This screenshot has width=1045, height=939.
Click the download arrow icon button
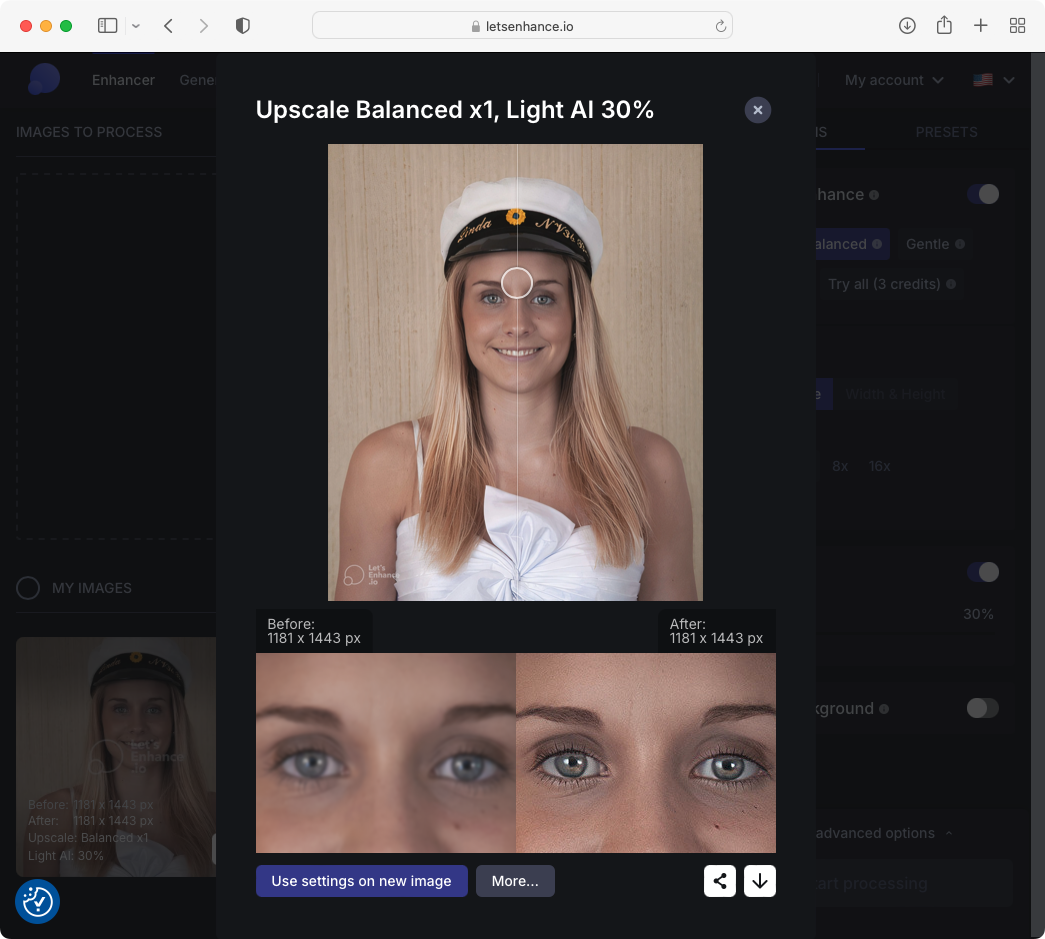[760, 881]
